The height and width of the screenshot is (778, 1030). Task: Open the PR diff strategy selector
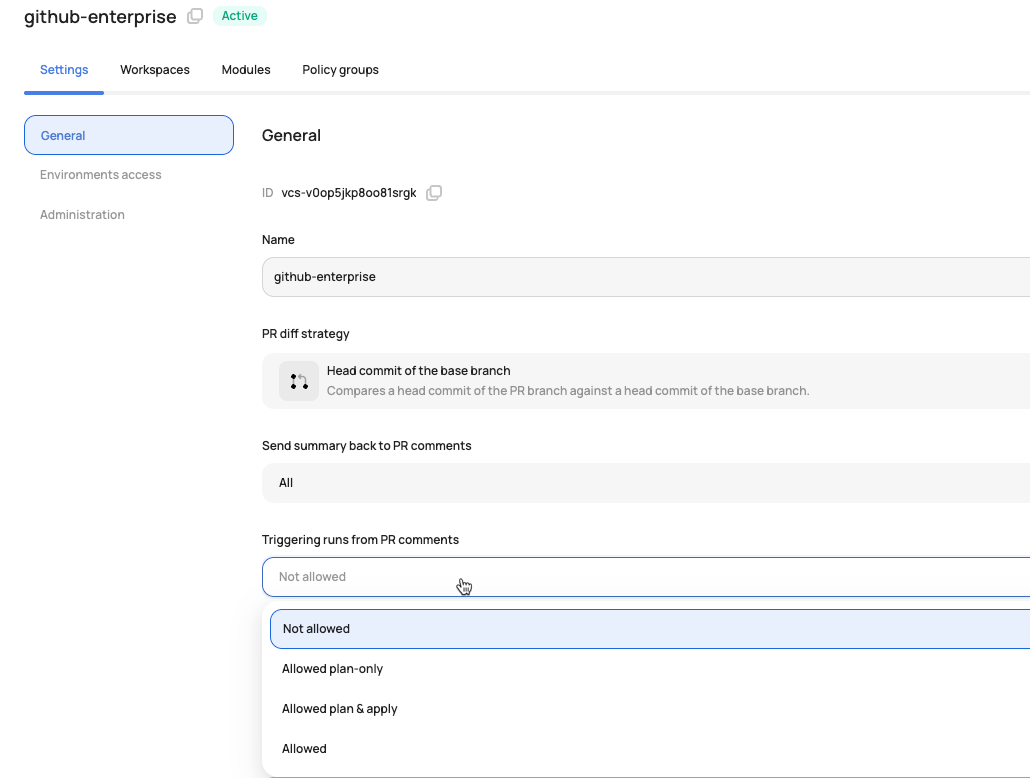coord(646,381)
